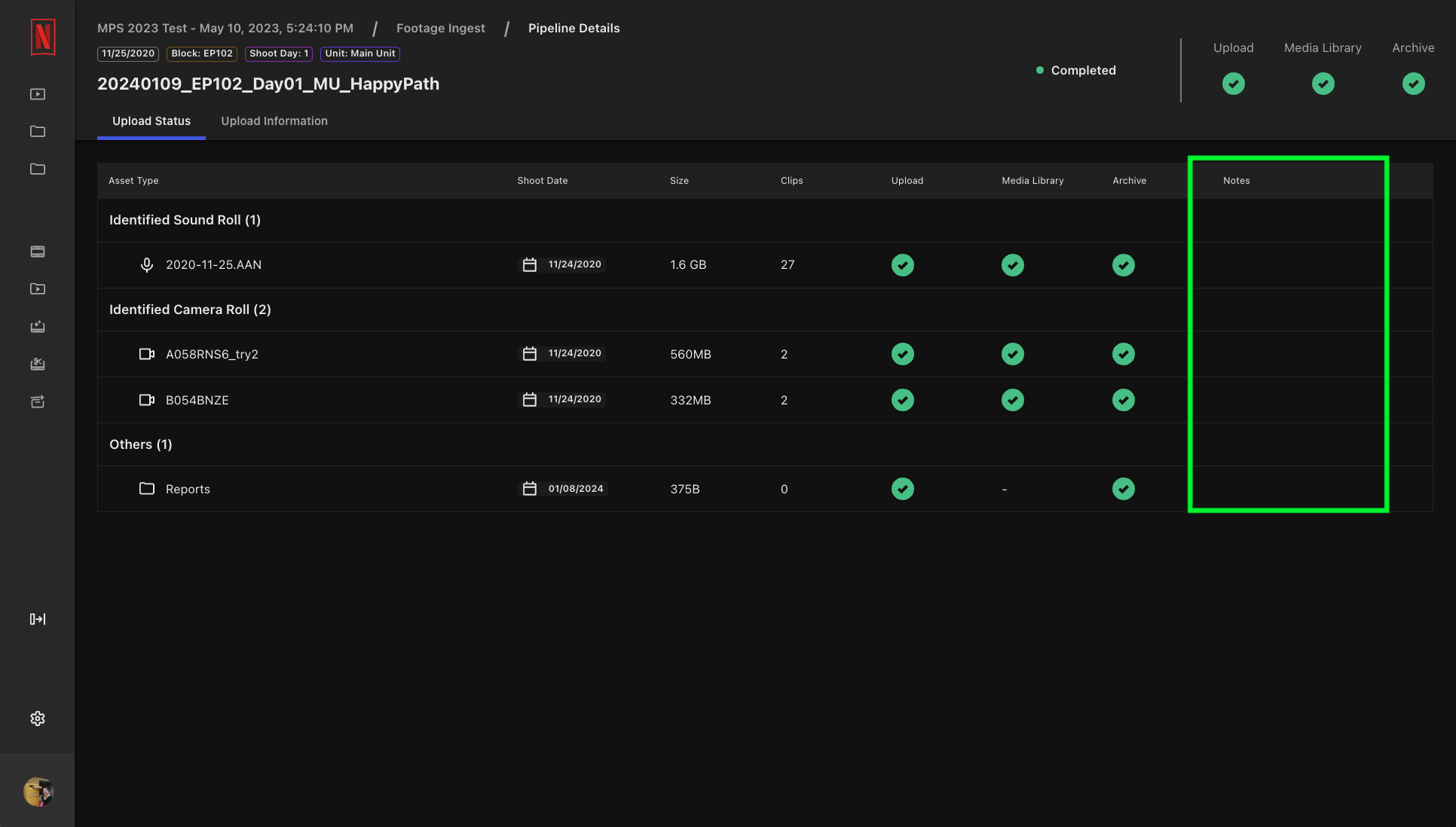Click the EP102 block tag filter
1456x827 pixels.
tap(201, 53)
